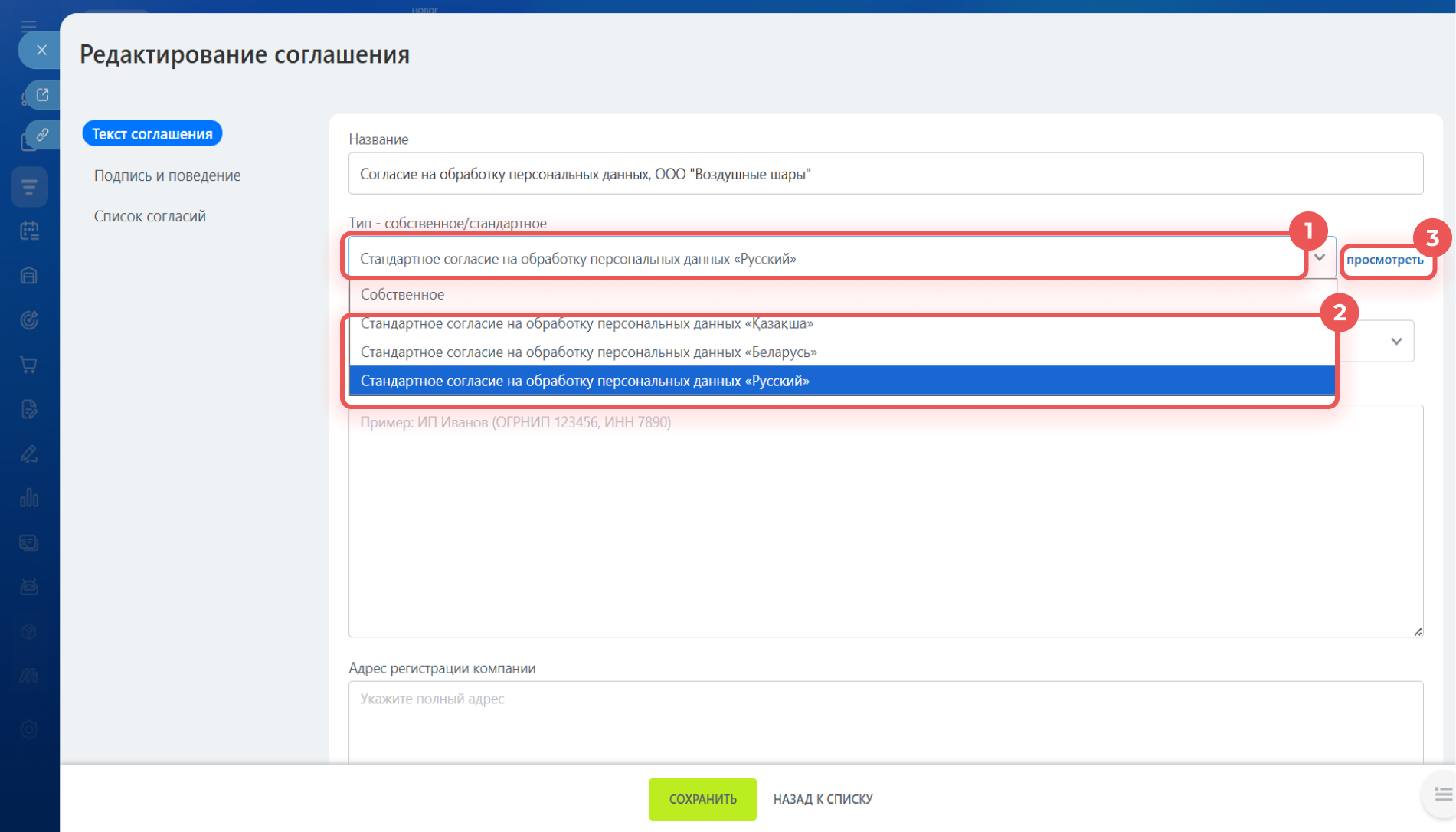This screenshot has height=832, width=1456.
Task: Open the shopping cart icon in sidebar
Action: (29, 365)
